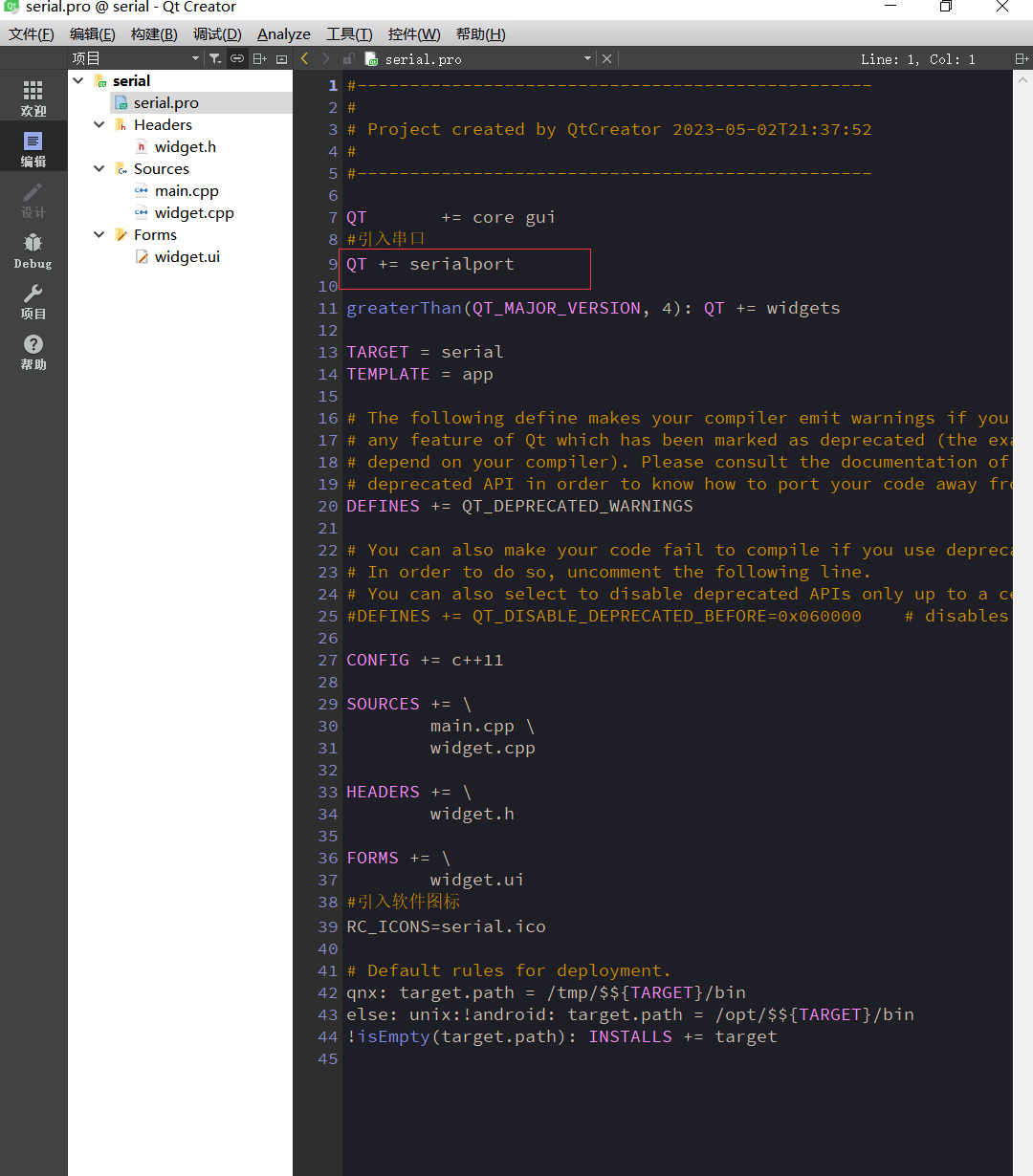Click 'DEFINES += QT_DEPRECATED_WARNINGS' line

[x=519, y=507]
